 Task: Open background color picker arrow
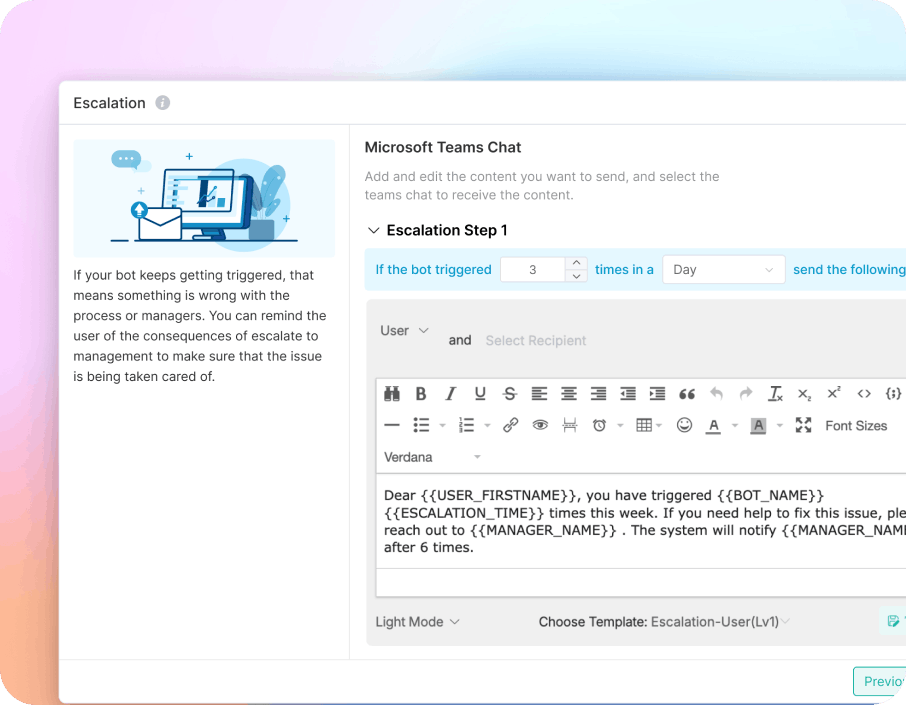coord(779,426)
